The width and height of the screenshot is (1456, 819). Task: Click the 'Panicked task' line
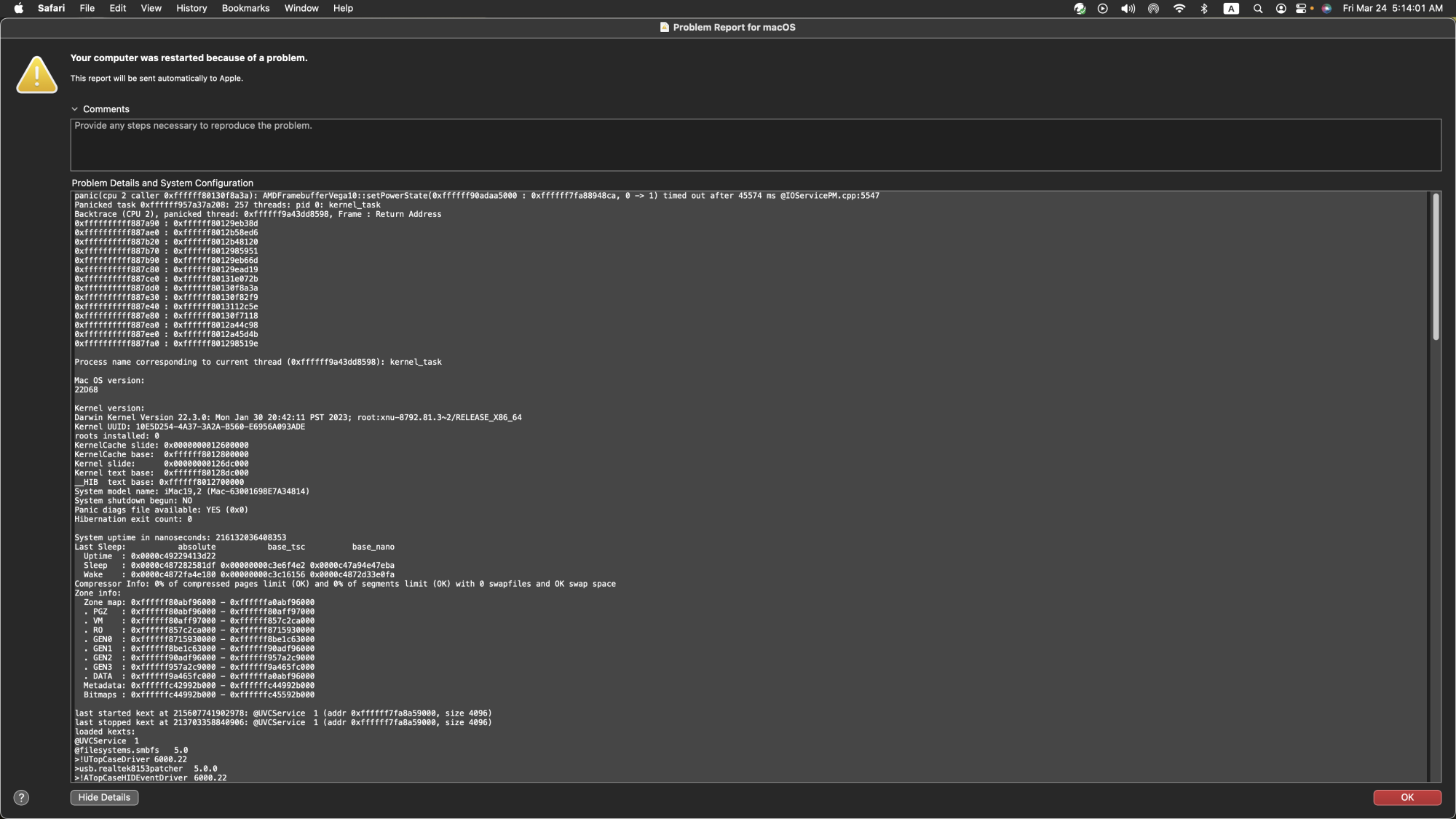coord(227,205)
